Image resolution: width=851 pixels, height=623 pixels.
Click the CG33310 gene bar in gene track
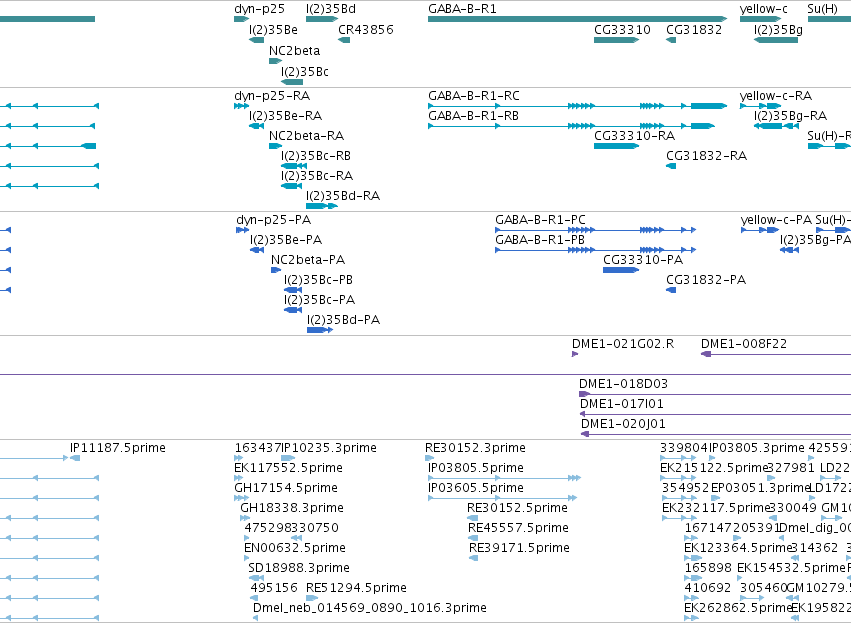click(x=617, y=40)
